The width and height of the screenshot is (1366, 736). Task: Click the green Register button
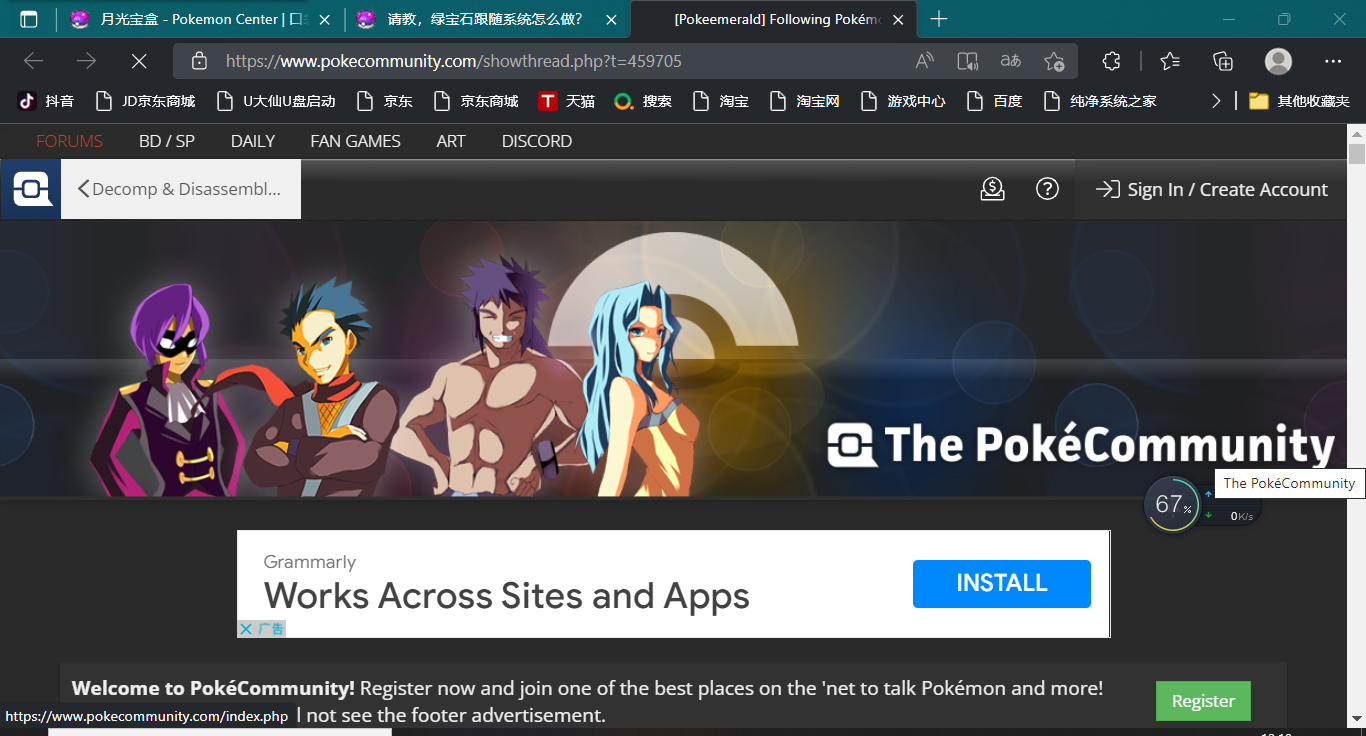[x=1203, y=701]
